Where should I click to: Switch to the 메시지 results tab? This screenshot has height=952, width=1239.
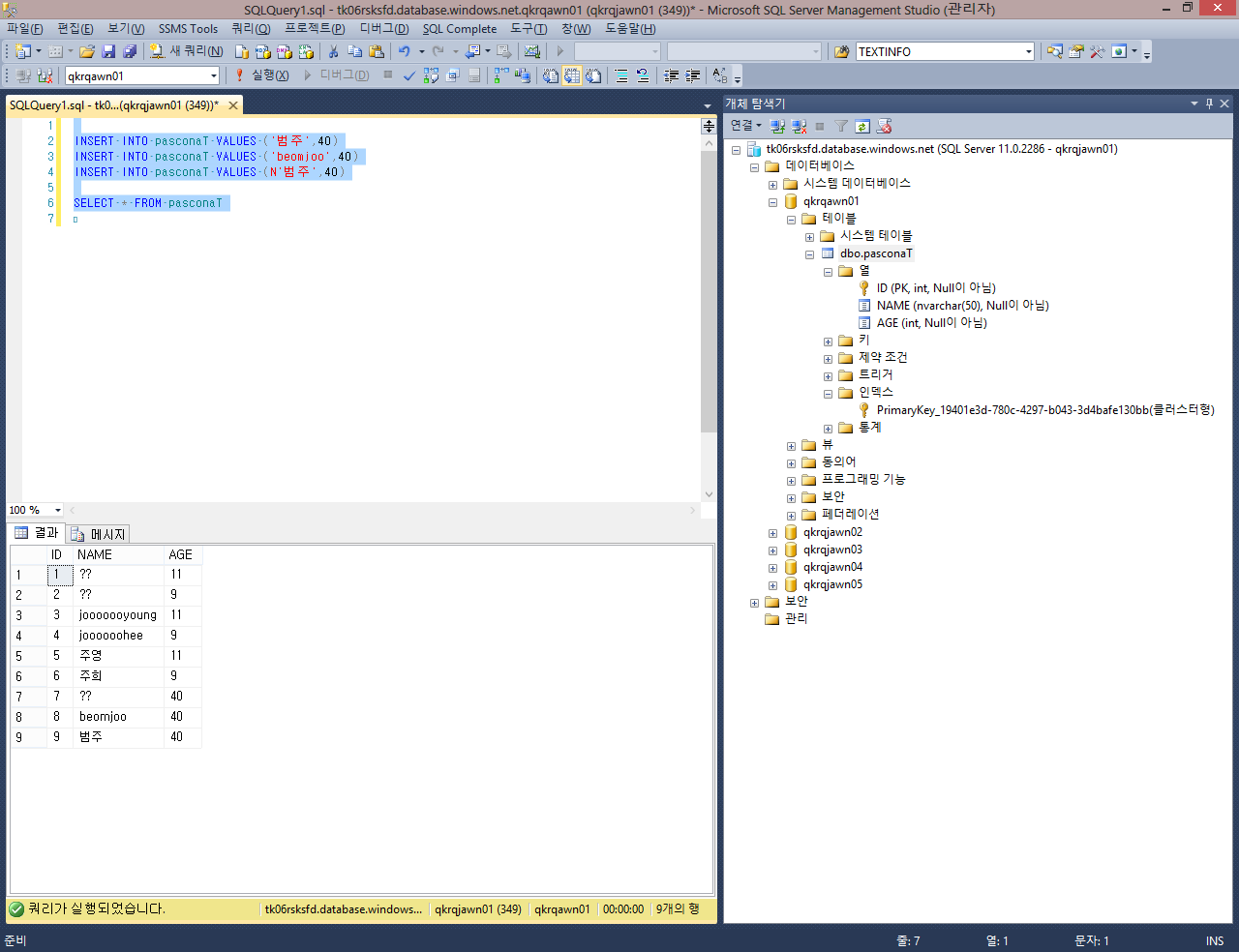coord(99,534)
